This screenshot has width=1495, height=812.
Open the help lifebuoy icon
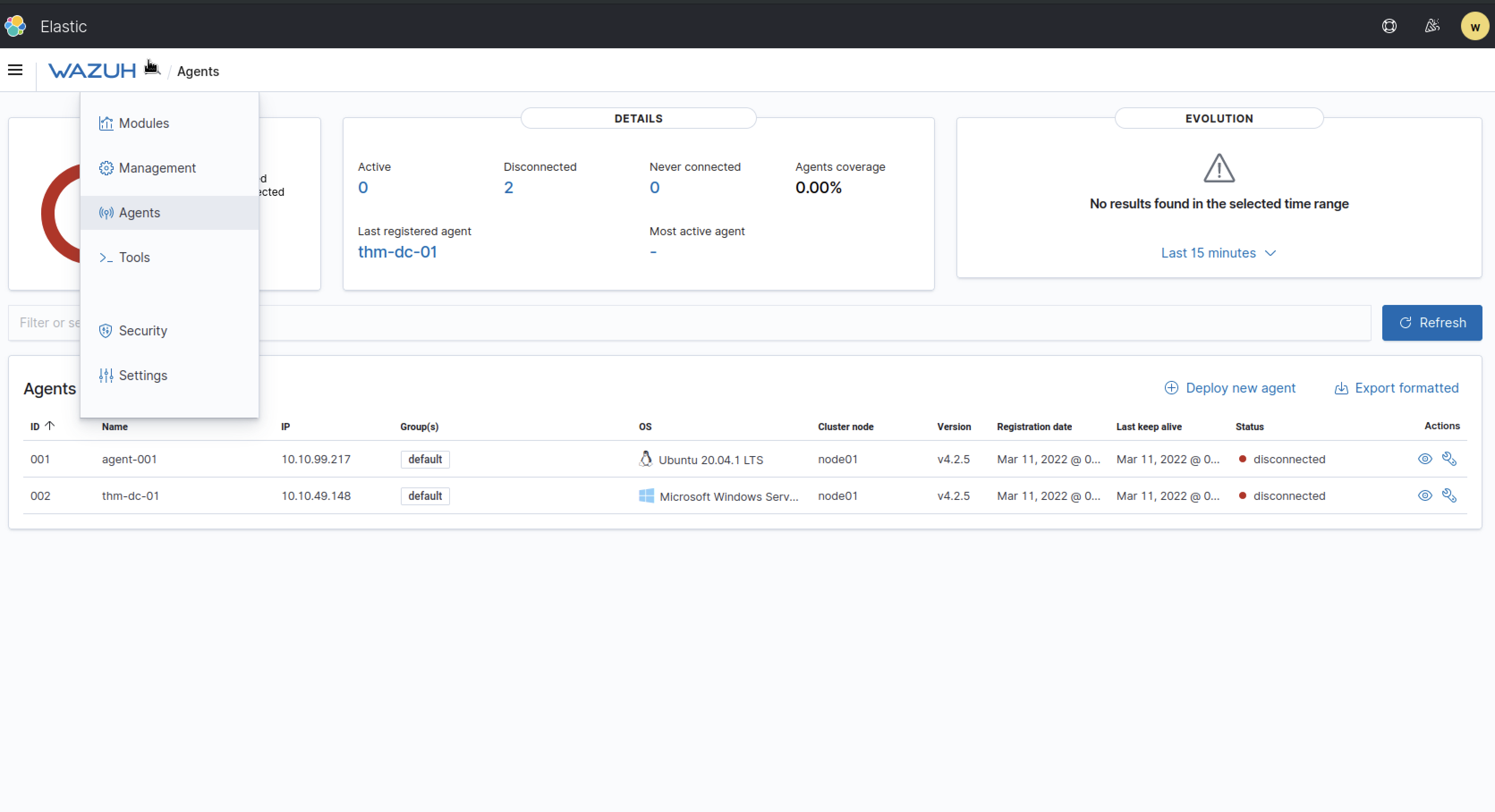pos(1389,26)
